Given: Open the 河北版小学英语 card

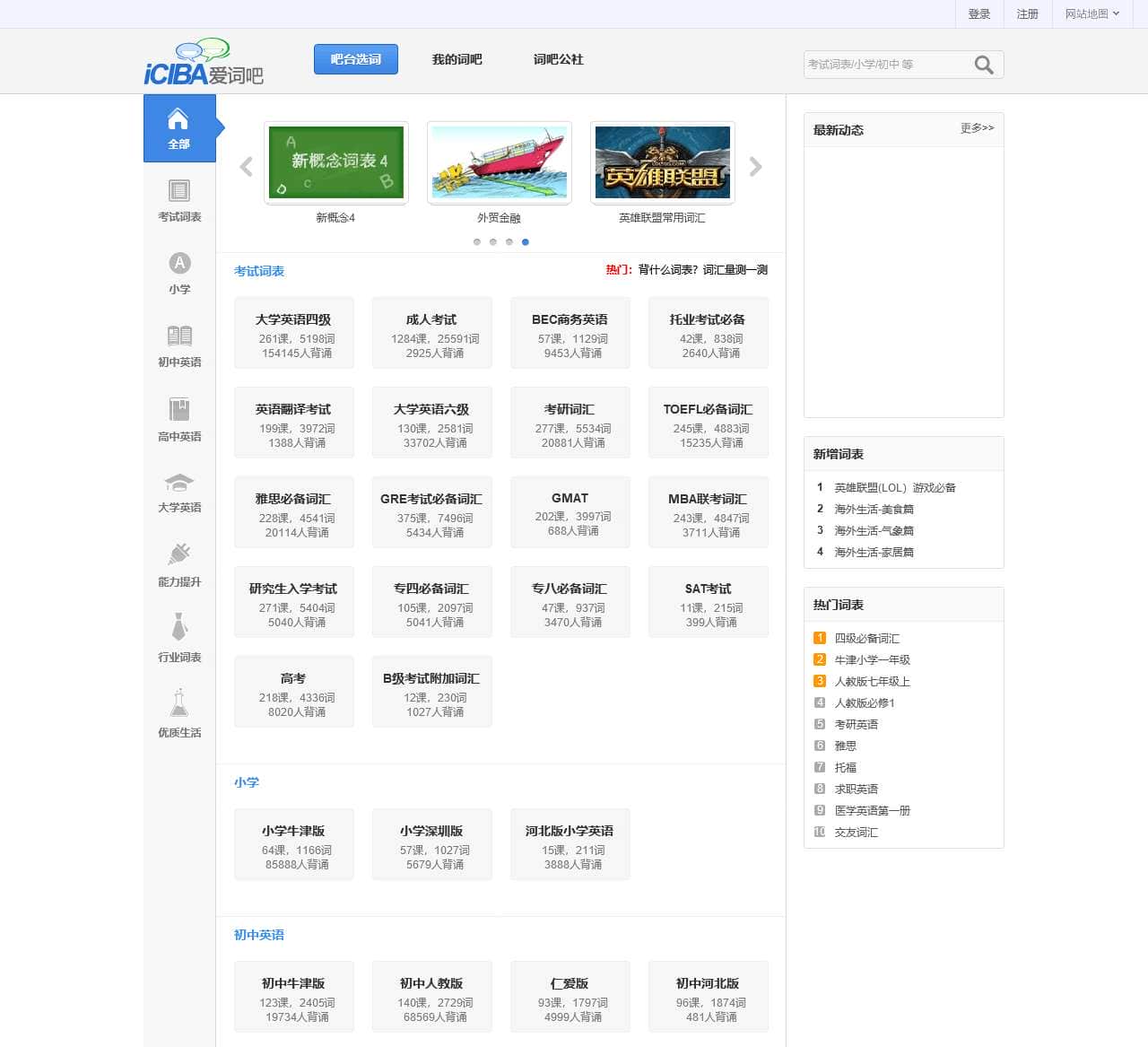Looking at the screenshot, I should pos(570,844).
